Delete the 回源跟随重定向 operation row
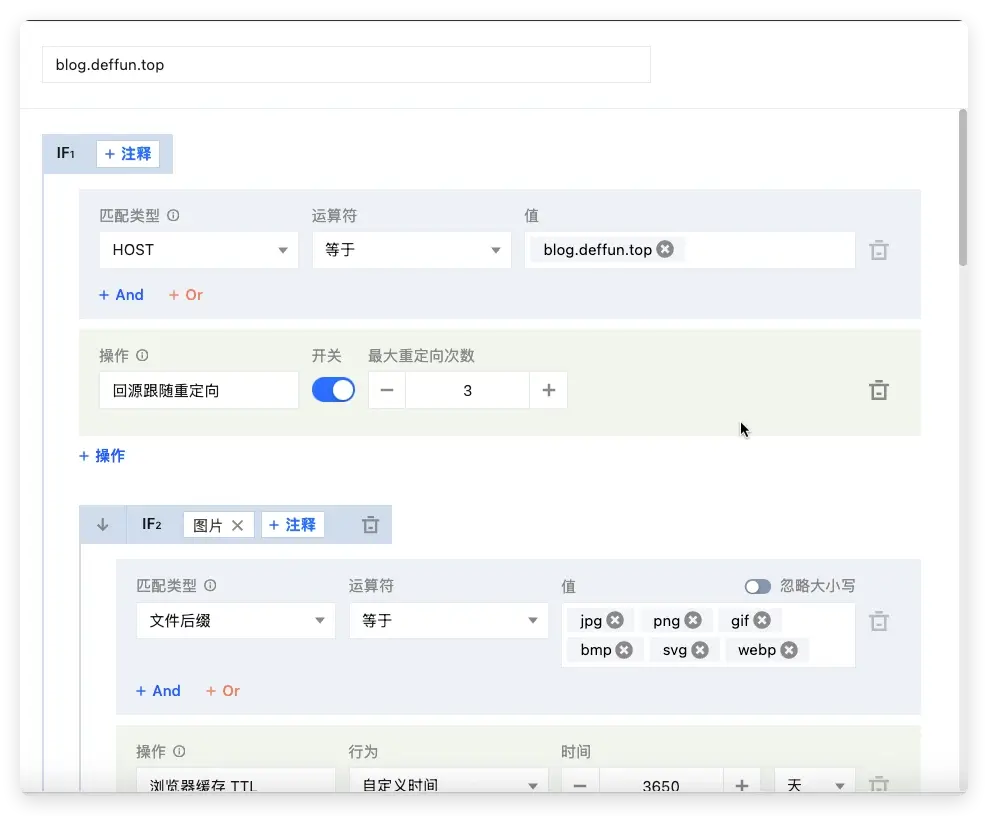This screenshot has height=816, width=988. [x=878, y=390]
